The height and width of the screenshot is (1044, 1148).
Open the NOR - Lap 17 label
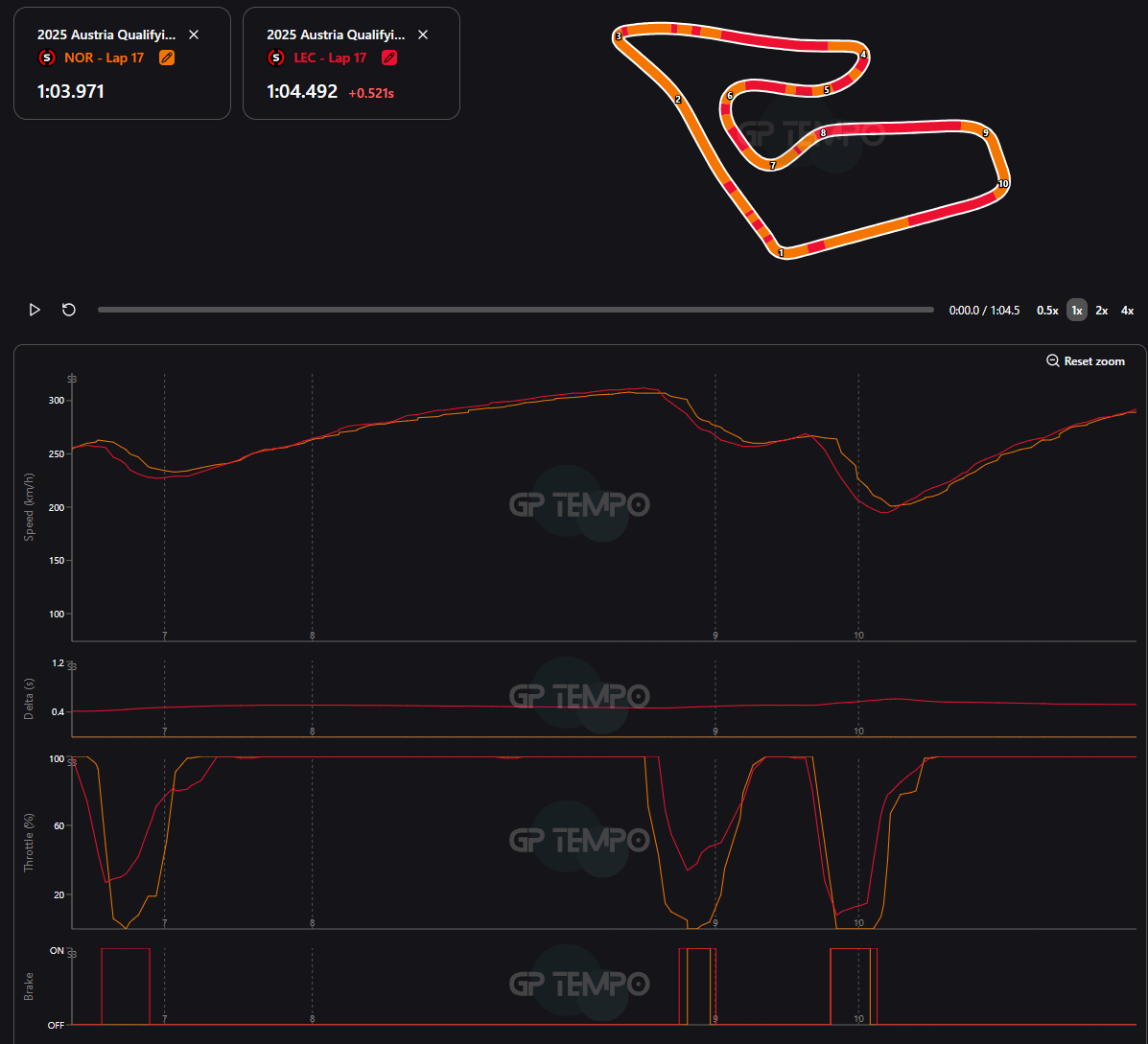coord(104,58)
